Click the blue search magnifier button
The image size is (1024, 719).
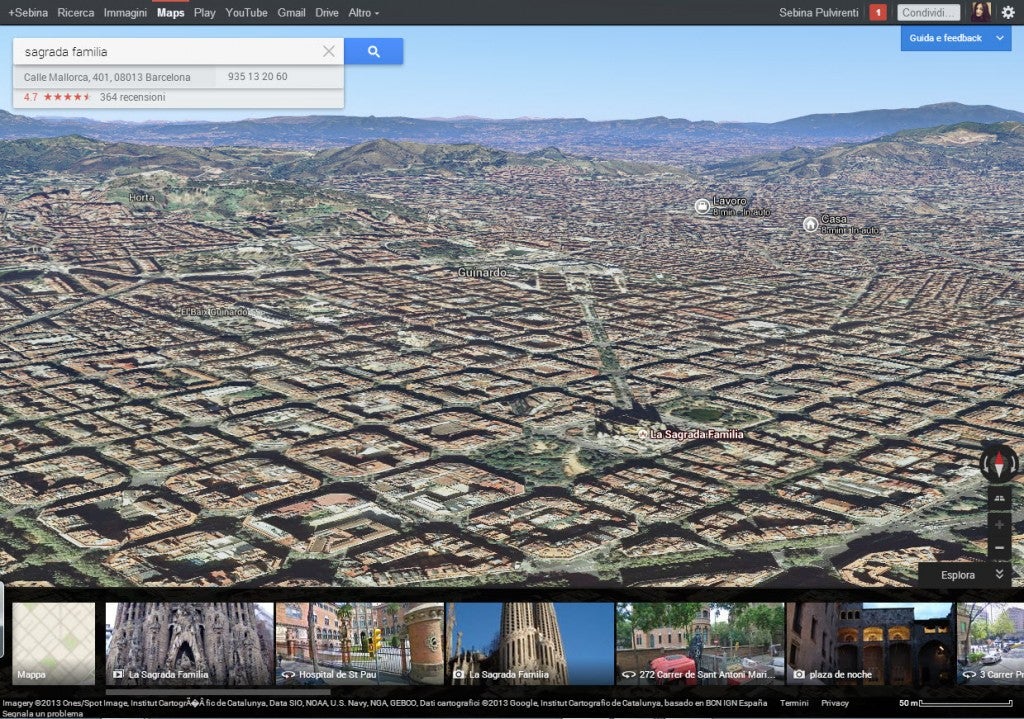pyautogui.click(x=373, y=51)
